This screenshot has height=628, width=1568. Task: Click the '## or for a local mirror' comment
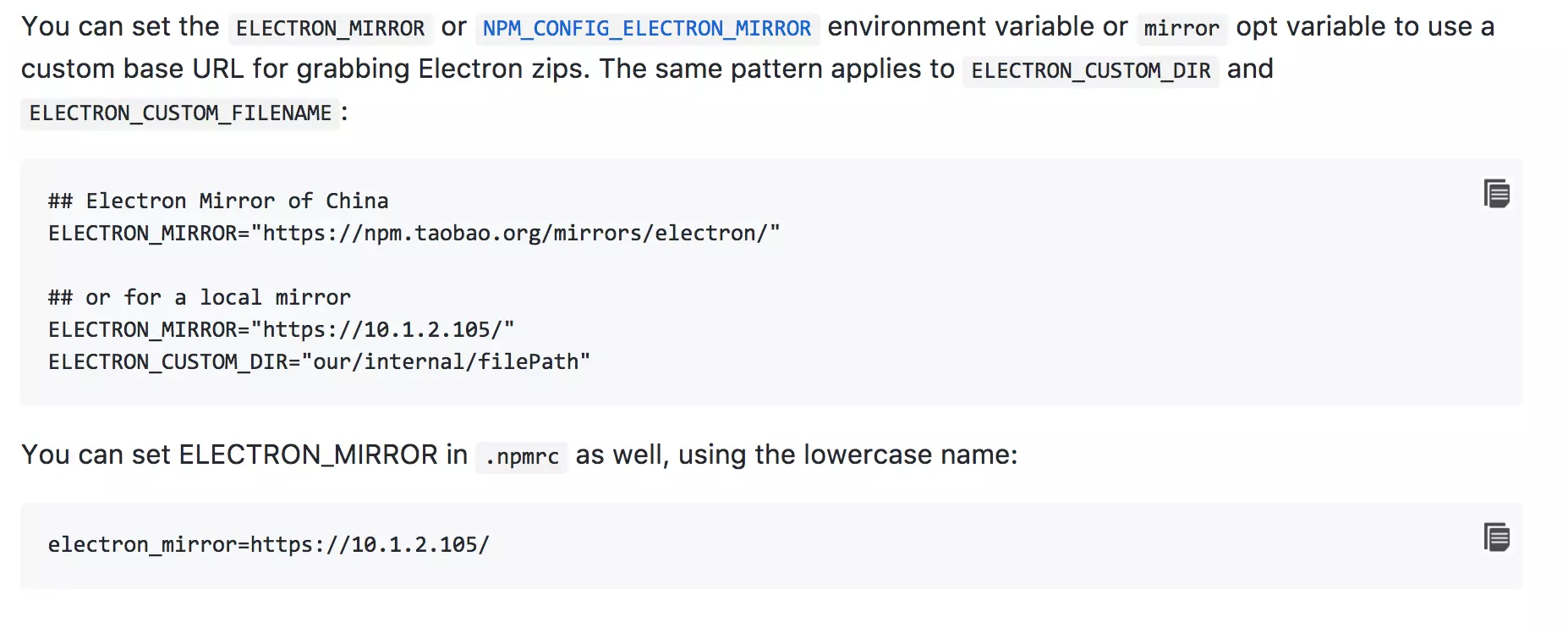[200, 298]
